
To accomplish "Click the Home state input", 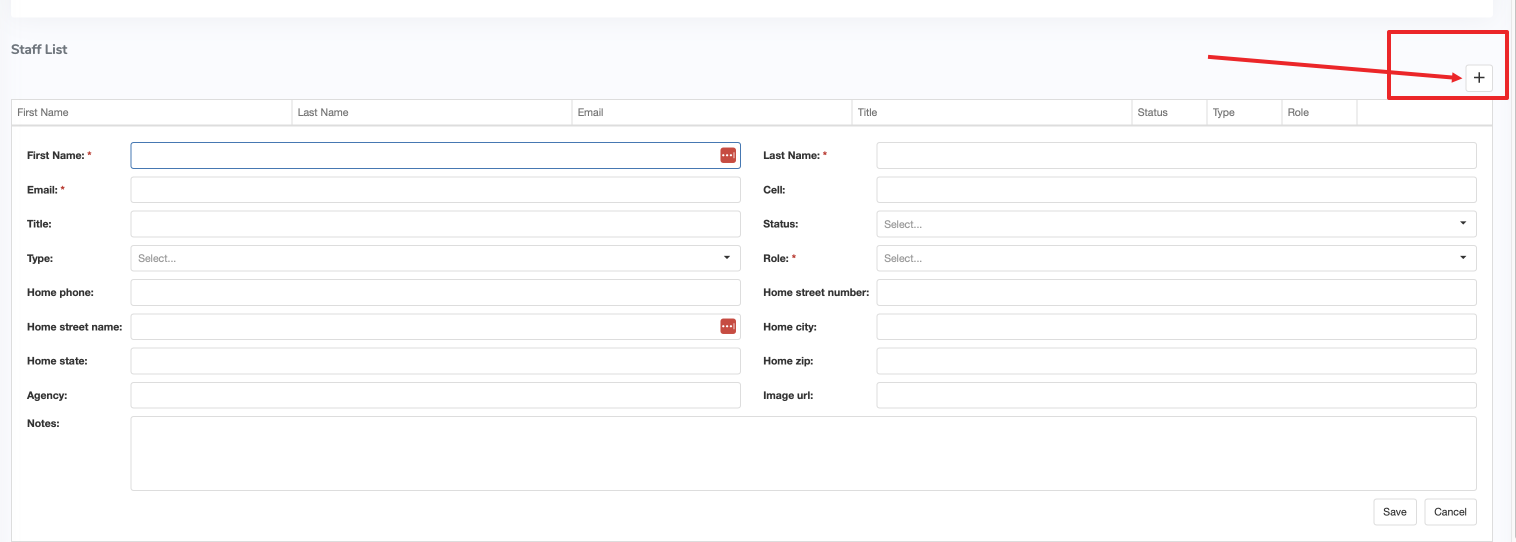I will point(436,361).
